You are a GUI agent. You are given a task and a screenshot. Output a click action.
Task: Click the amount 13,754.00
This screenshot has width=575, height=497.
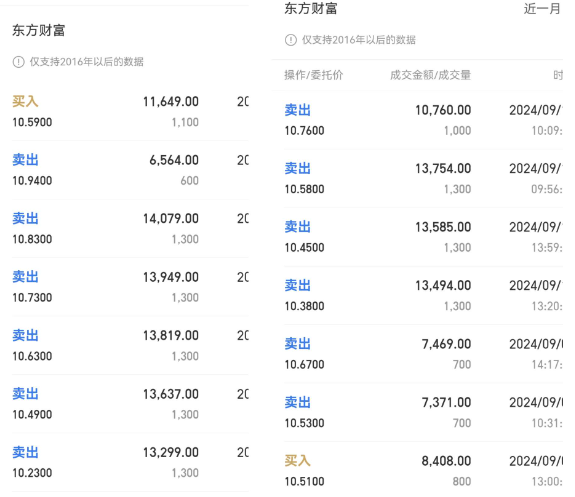[x=443, y=168]
